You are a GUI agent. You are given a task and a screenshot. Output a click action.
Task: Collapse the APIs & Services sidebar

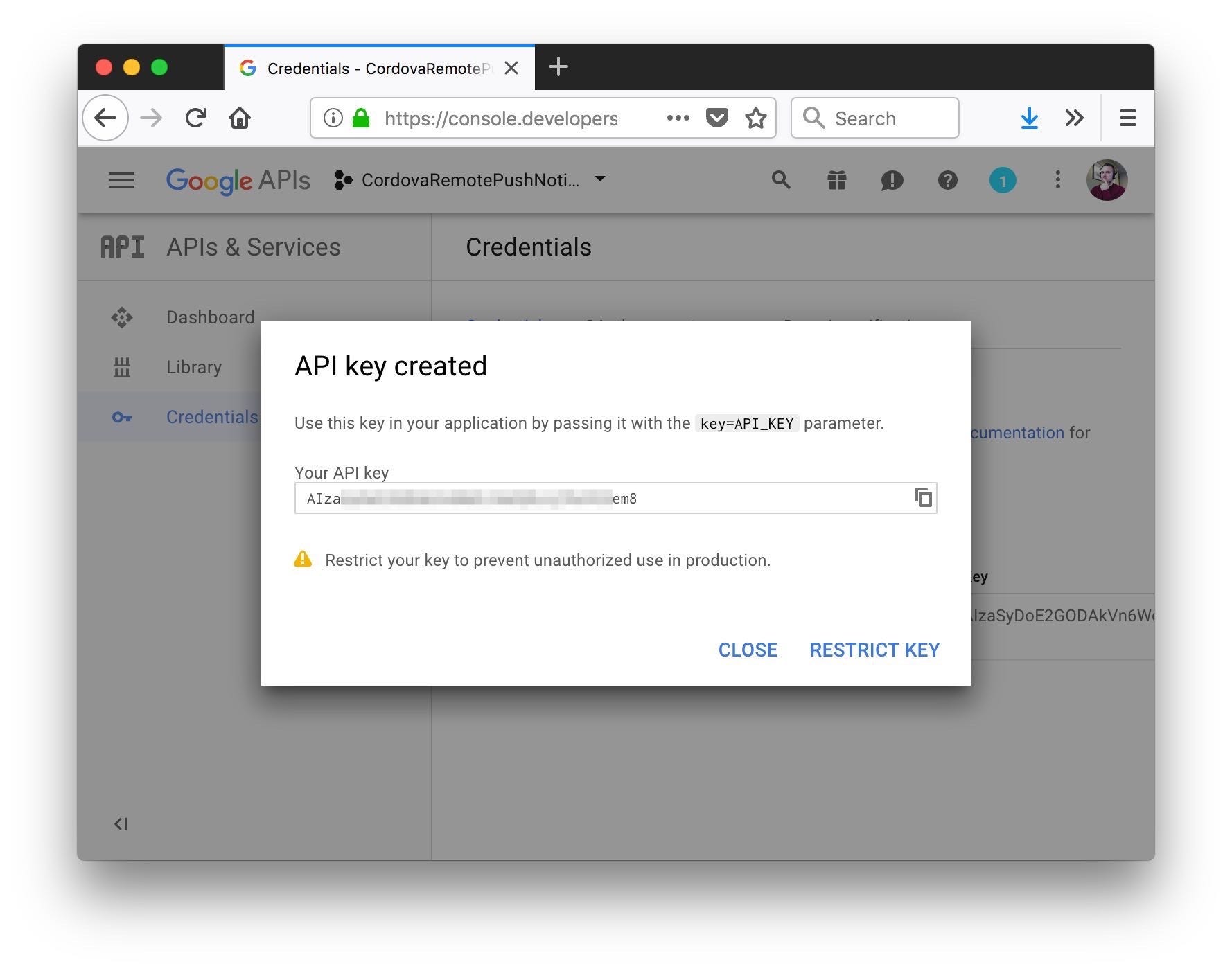[122, 823]
